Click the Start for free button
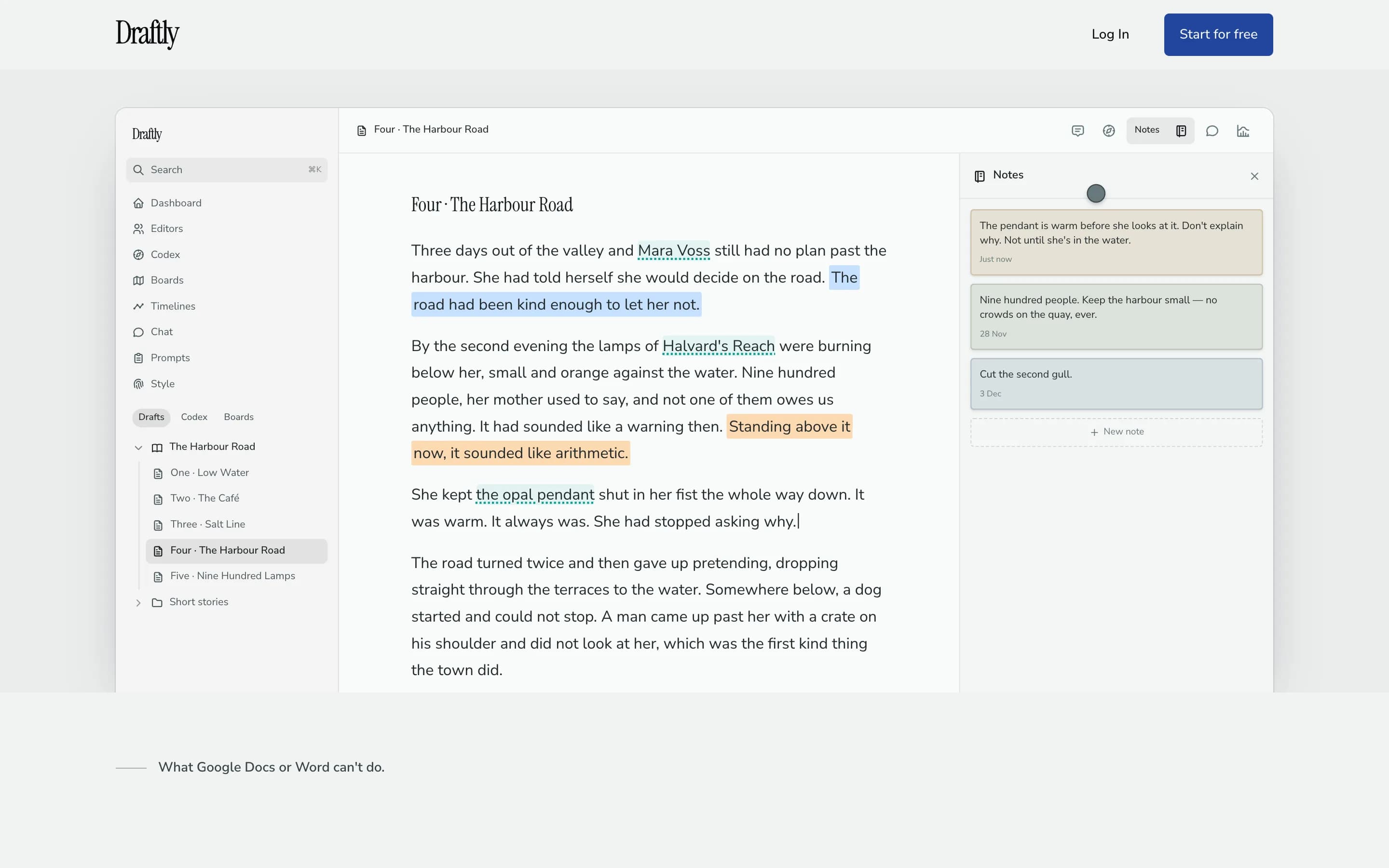 click(1218, 34)
